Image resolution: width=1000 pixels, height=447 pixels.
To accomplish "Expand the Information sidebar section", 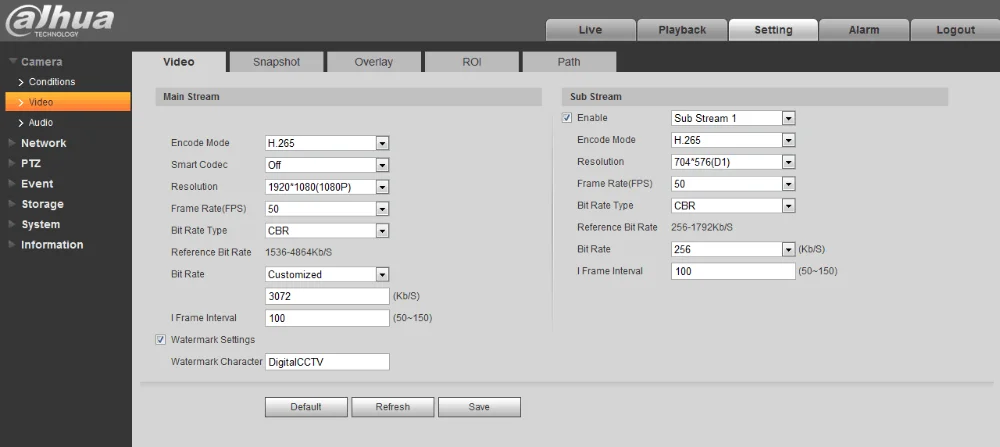I will pyautogui.click(x=52, y=245).
